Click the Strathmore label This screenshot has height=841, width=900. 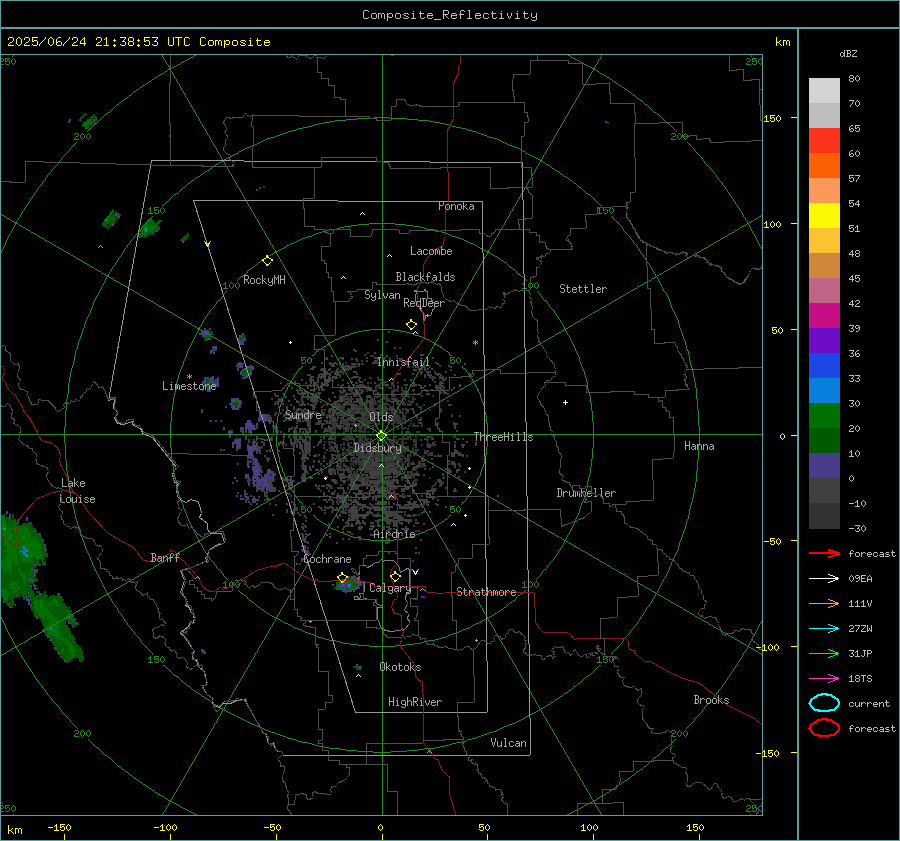click(x=486, y=592)
